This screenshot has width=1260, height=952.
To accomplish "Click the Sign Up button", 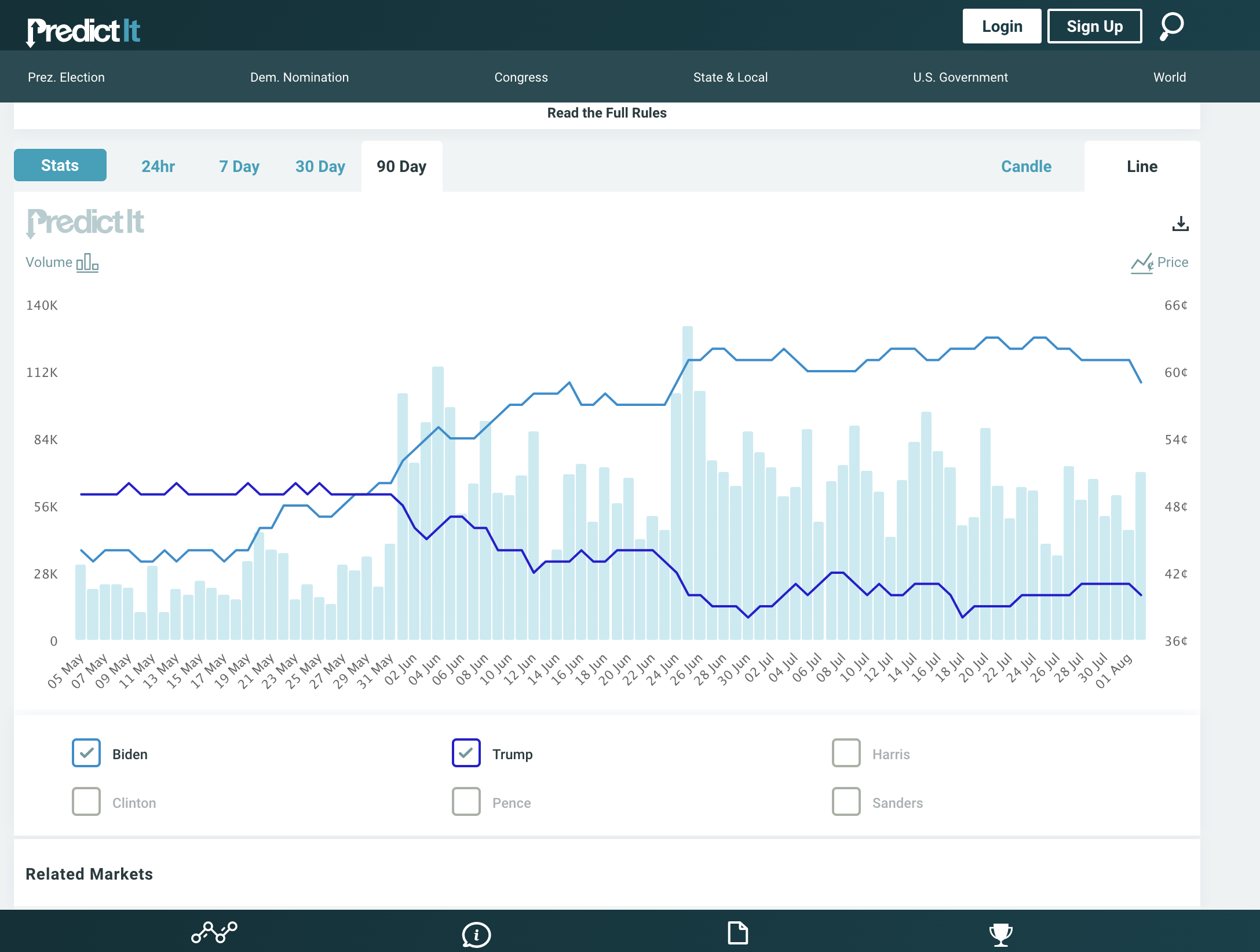I will tap(1094, 27).
